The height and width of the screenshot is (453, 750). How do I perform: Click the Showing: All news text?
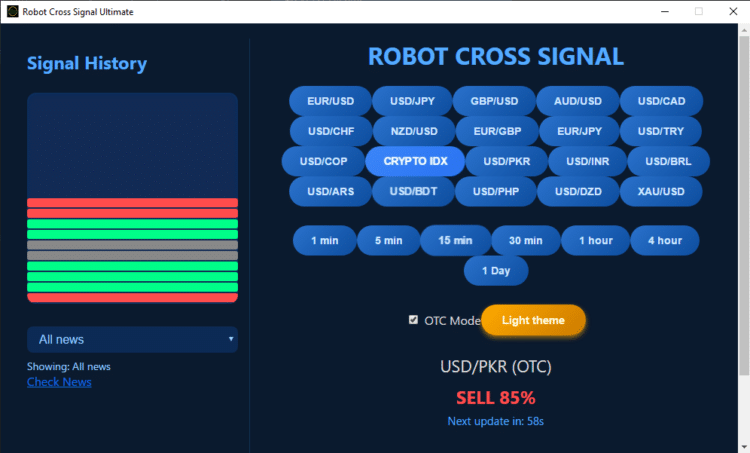[x=69, y=366]
